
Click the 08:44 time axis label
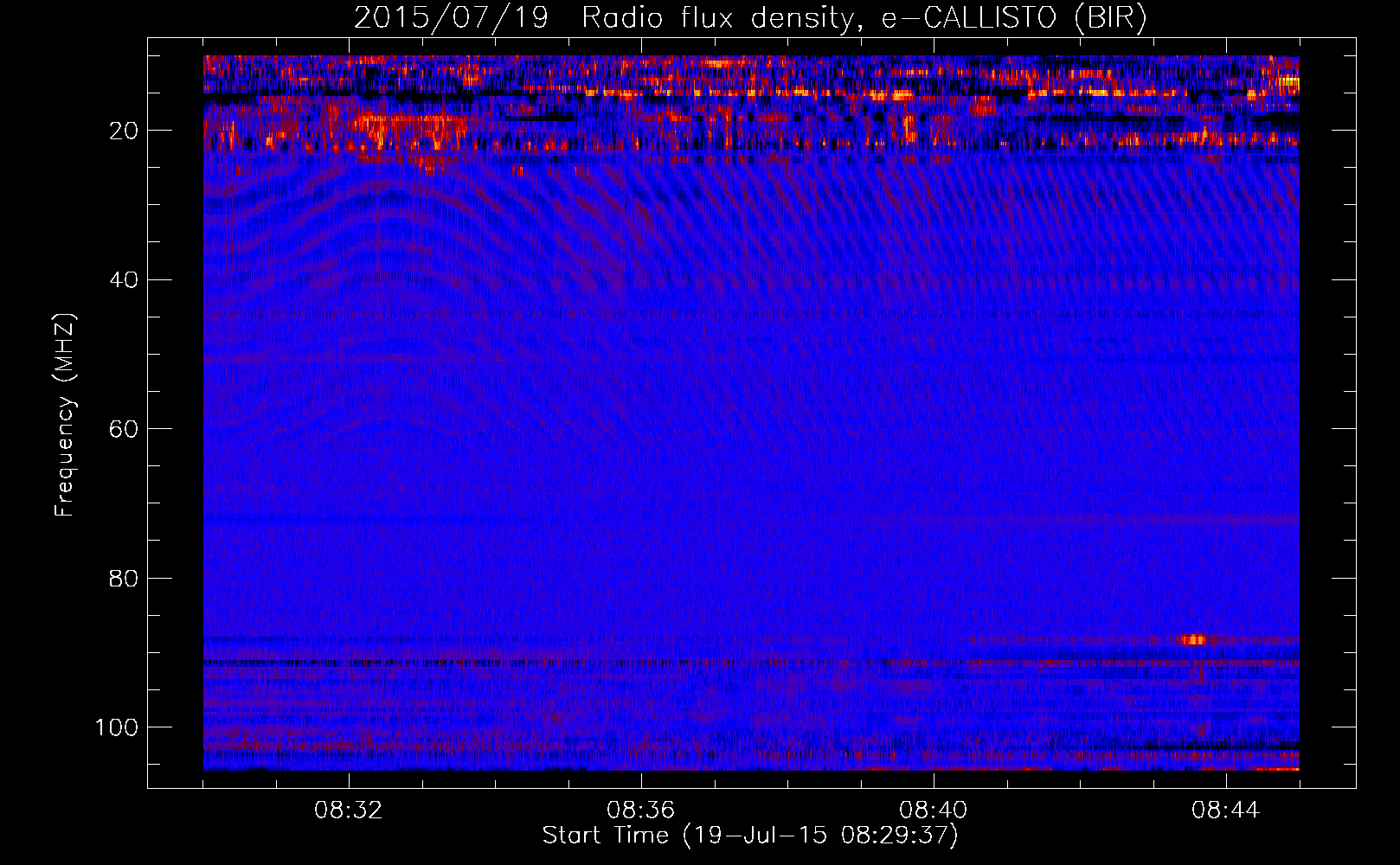pos(1226,811)
